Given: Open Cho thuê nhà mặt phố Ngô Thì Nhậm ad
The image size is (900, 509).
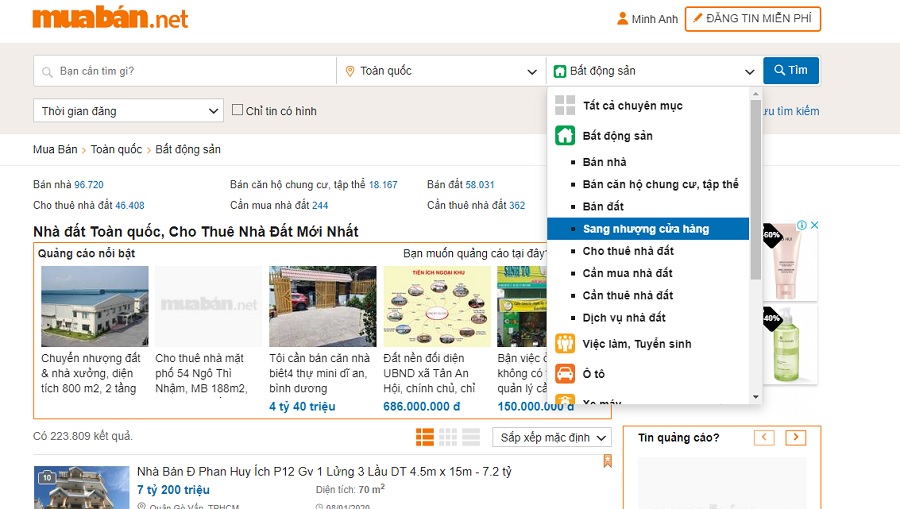Looking at the screenshot, I should tap(201, 373).
